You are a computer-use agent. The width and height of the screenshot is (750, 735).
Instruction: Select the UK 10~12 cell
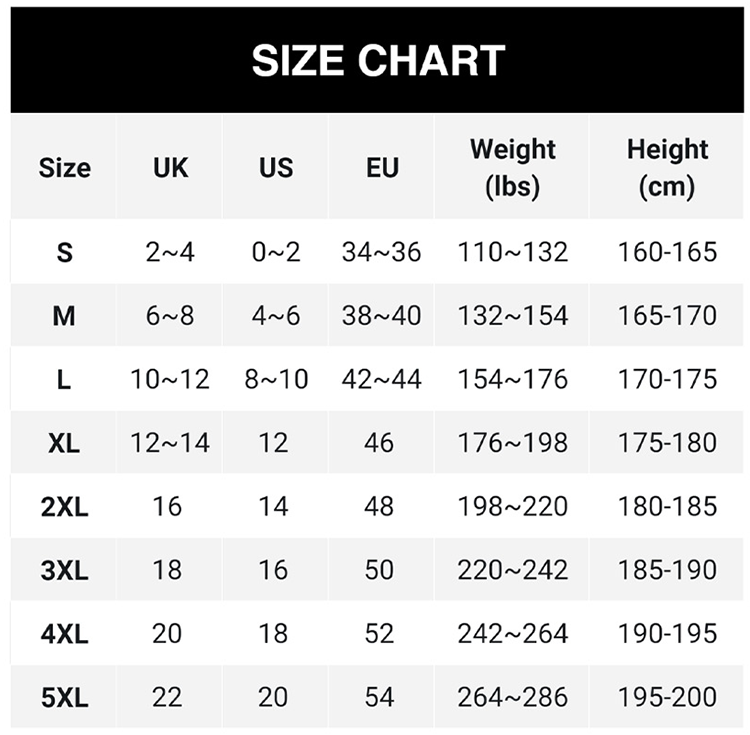coord(170,379)
